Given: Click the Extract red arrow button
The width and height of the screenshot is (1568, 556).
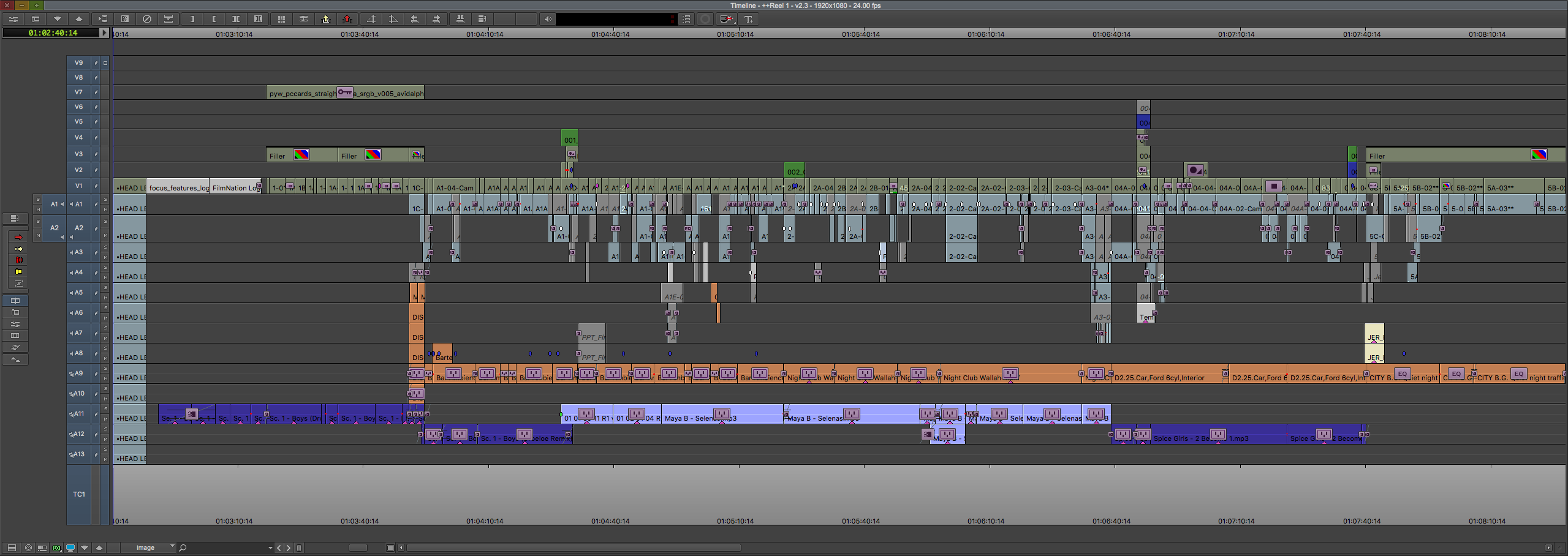Looking at the screenshot, I should click(348, 19).
